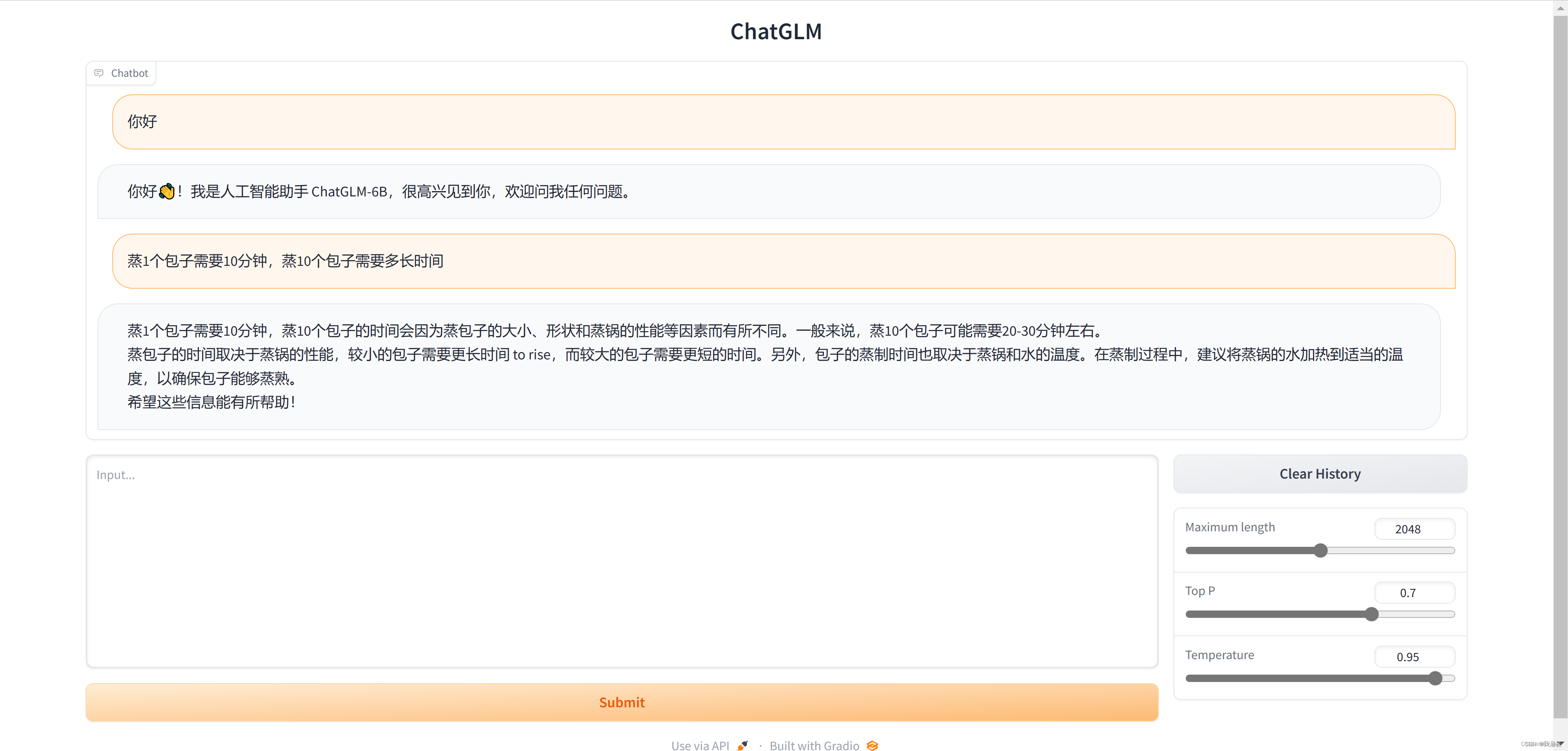Click the Clear History button
1568x751 pixels.
point(1320,473)
